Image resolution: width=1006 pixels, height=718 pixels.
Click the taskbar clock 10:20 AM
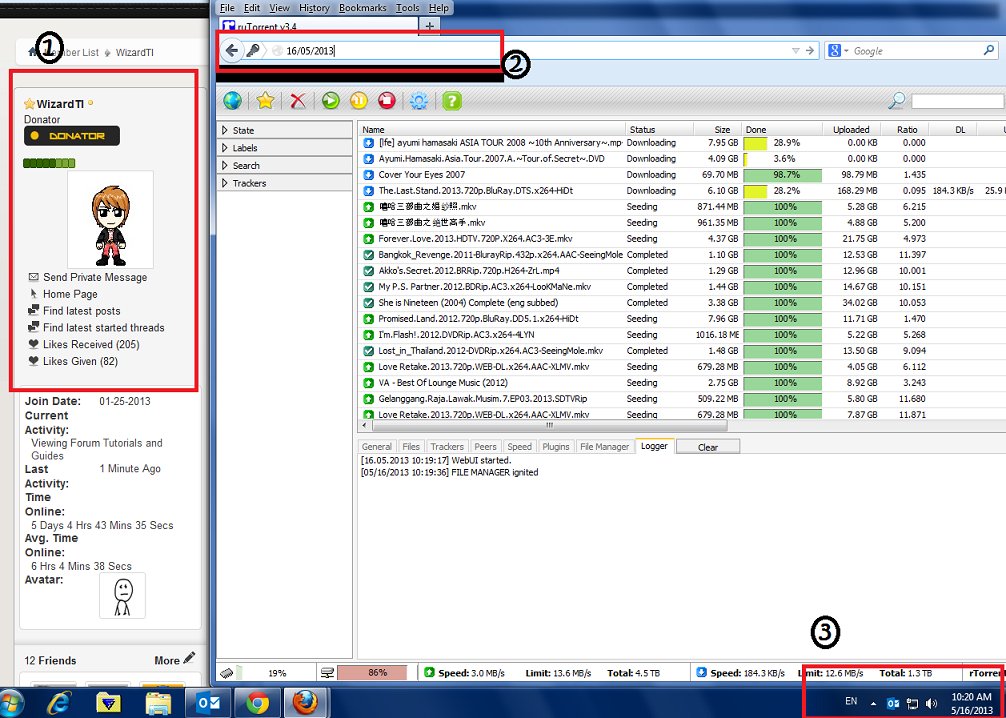[x=971, y=696]
